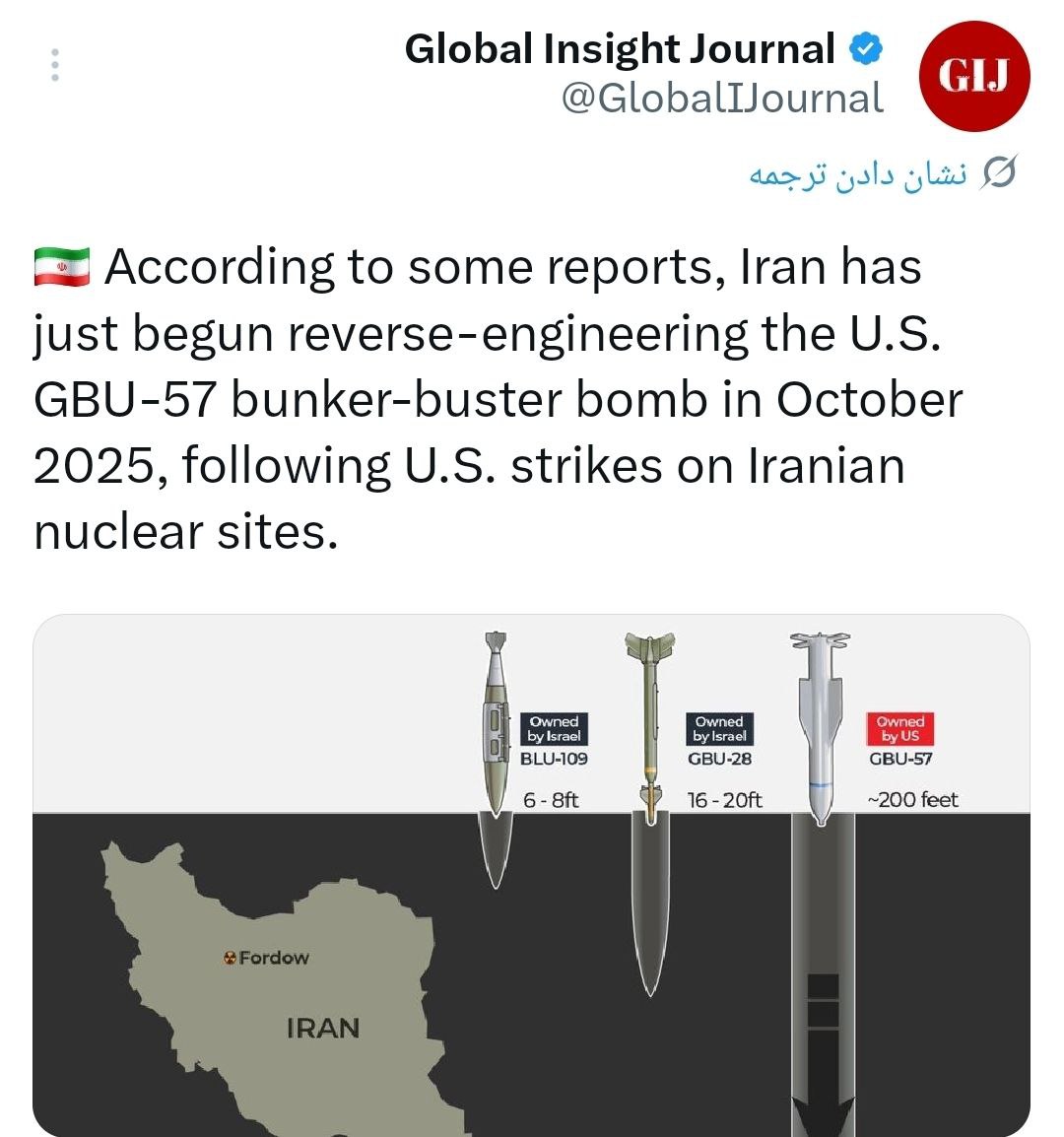Click the GIJ profile avatar
Viewport: 1064px width, 1137px height.
973,77
